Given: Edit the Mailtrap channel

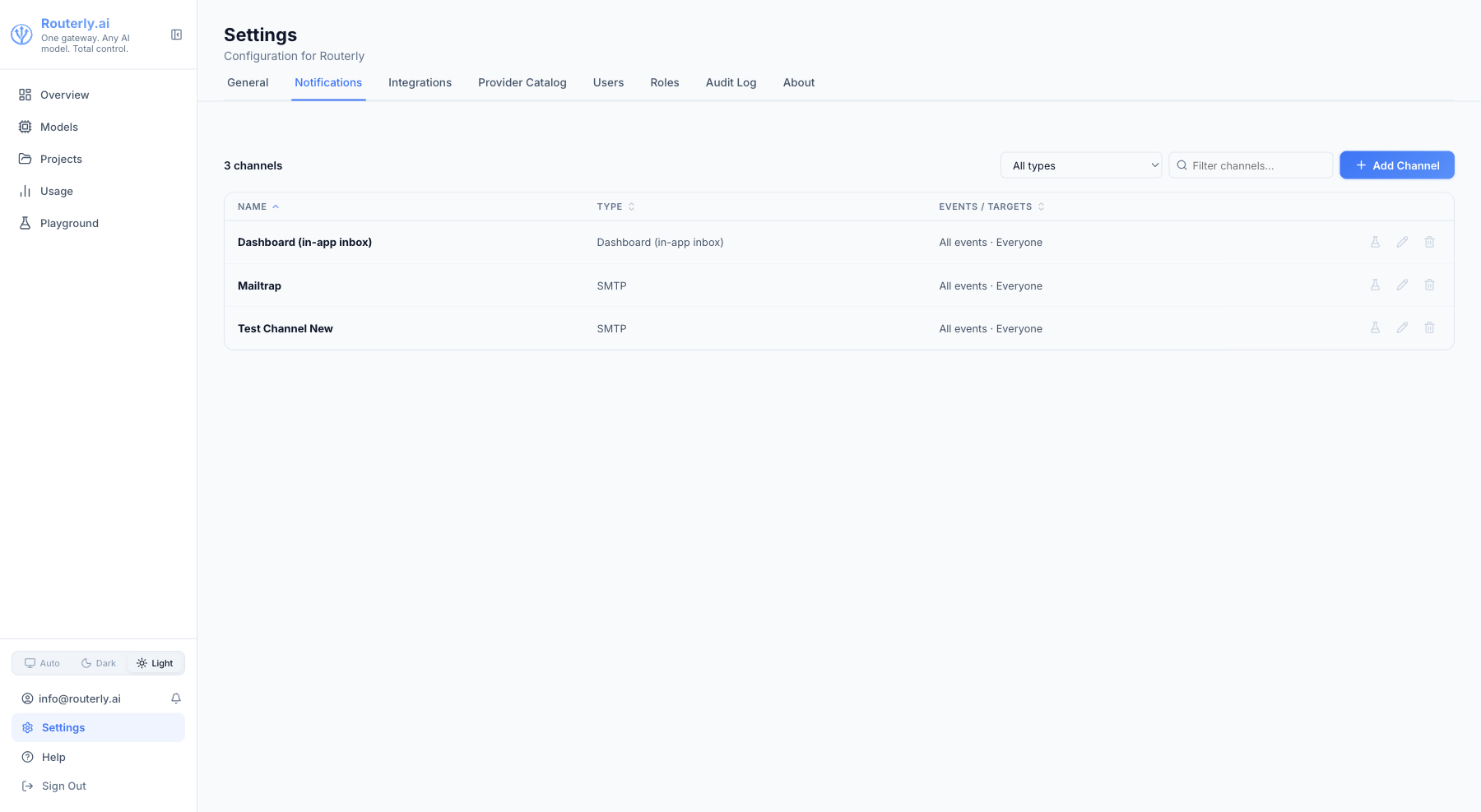Looking at the screenshot, I should [1402, 285].
